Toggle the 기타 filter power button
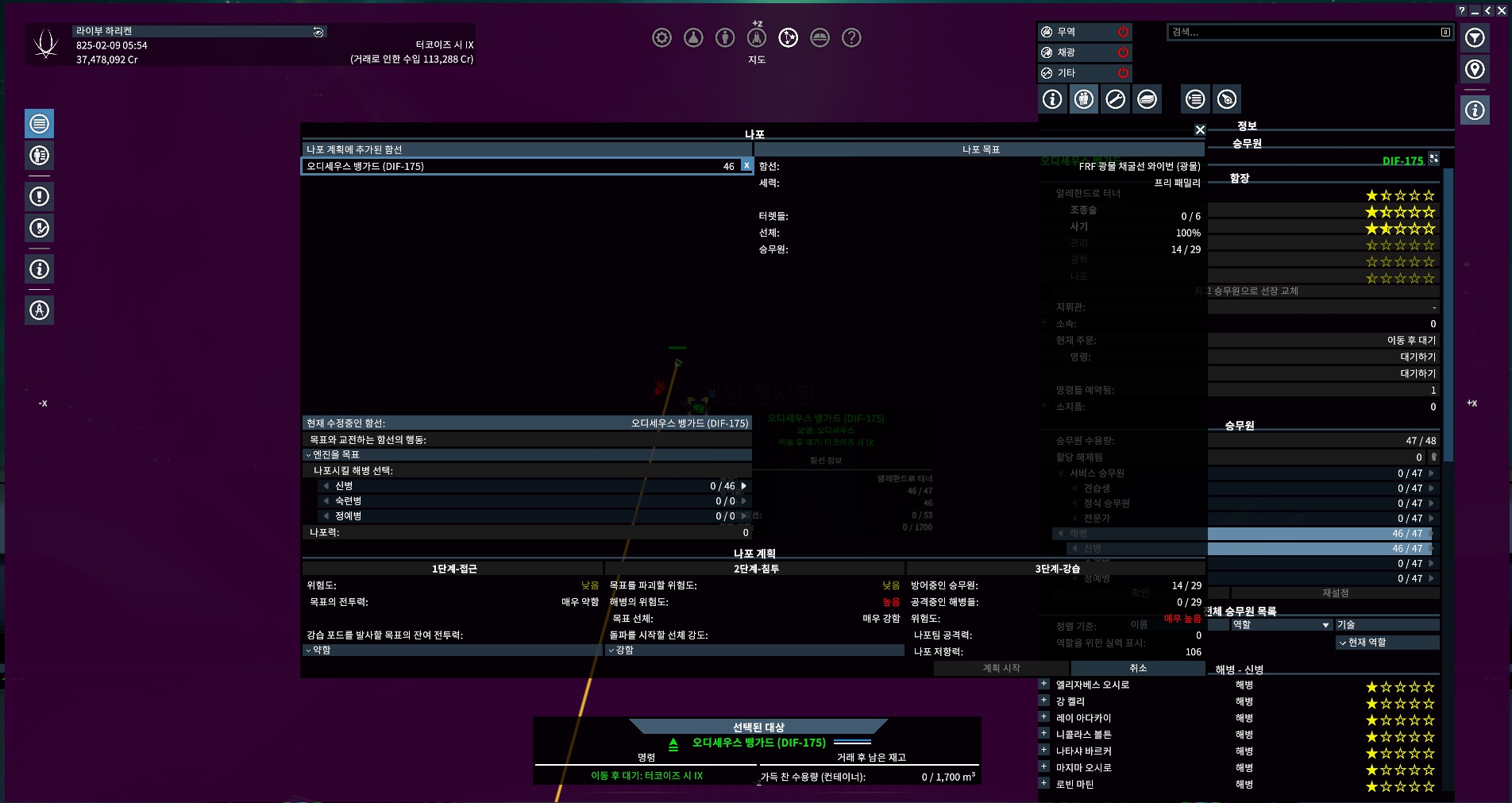This screenshot has height=803, width=1512. (x=1123, y=73)
